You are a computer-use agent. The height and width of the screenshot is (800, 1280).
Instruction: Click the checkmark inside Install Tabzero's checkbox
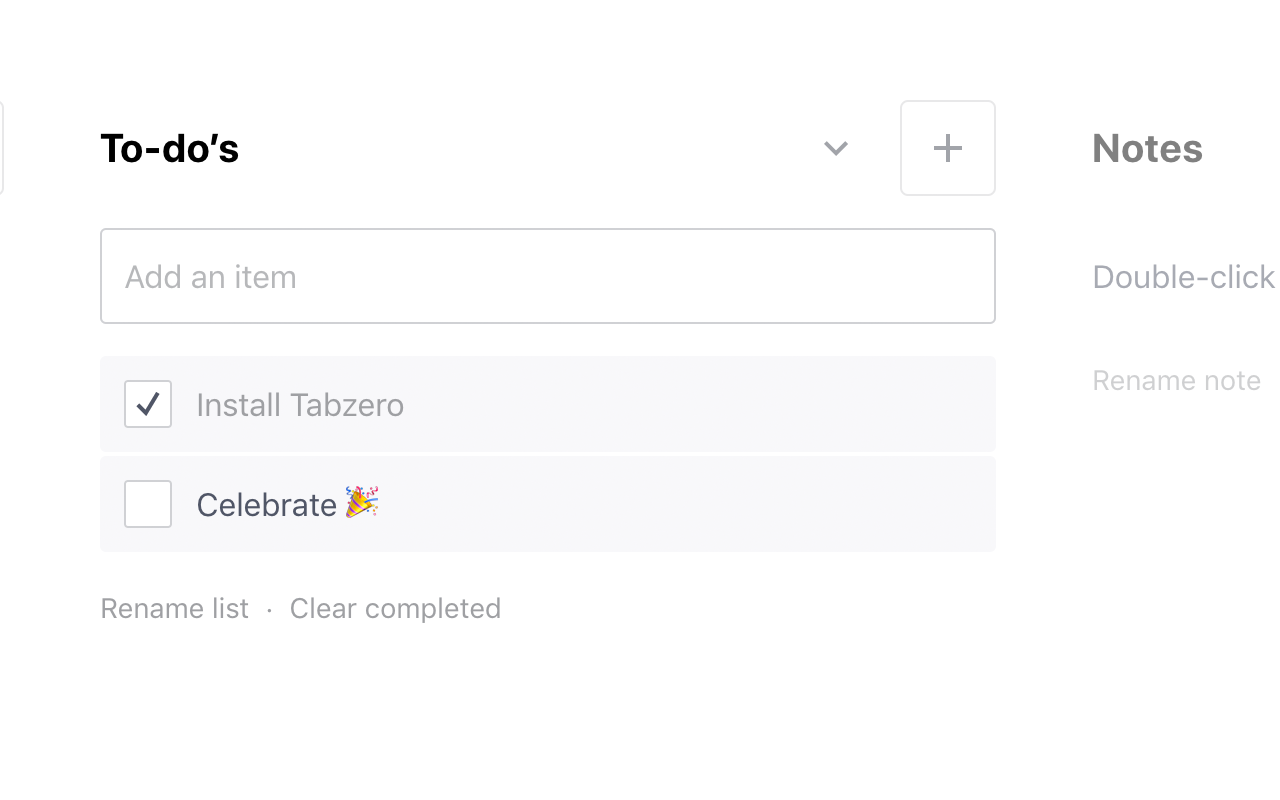147,404
